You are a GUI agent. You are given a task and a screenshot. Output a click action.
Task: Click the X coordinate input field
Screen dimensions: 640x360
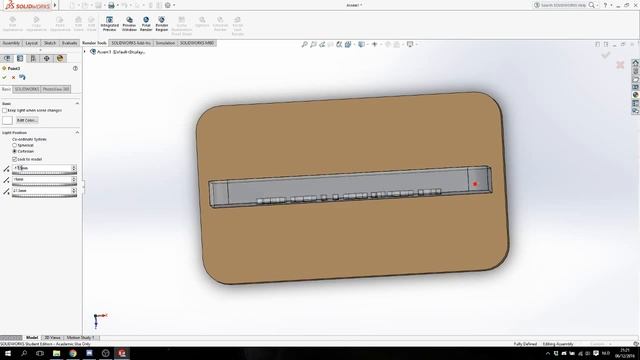click(x=42, y=168)
